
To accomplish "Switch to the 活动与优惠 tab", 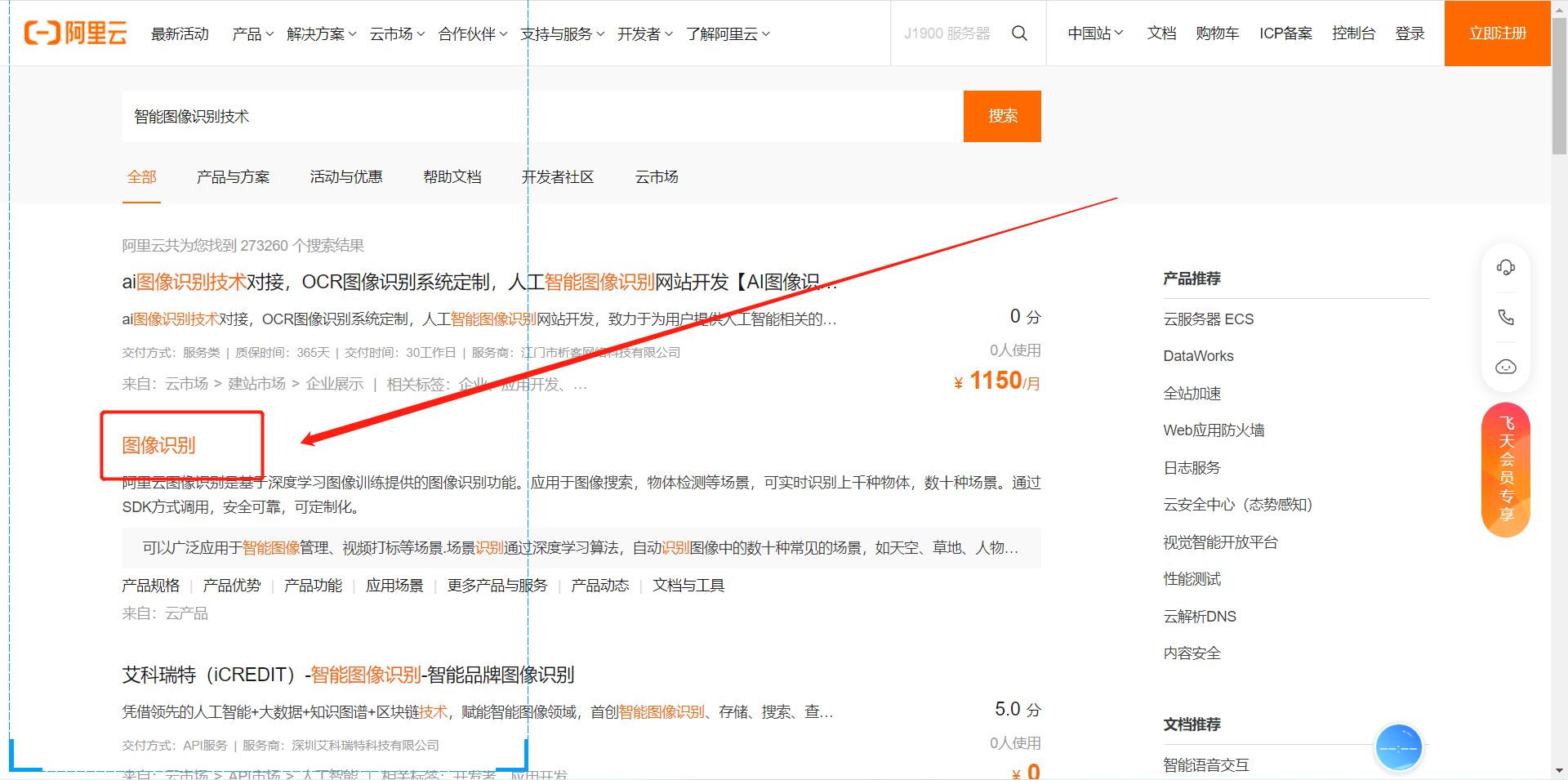I will click(x=345, y=176).
